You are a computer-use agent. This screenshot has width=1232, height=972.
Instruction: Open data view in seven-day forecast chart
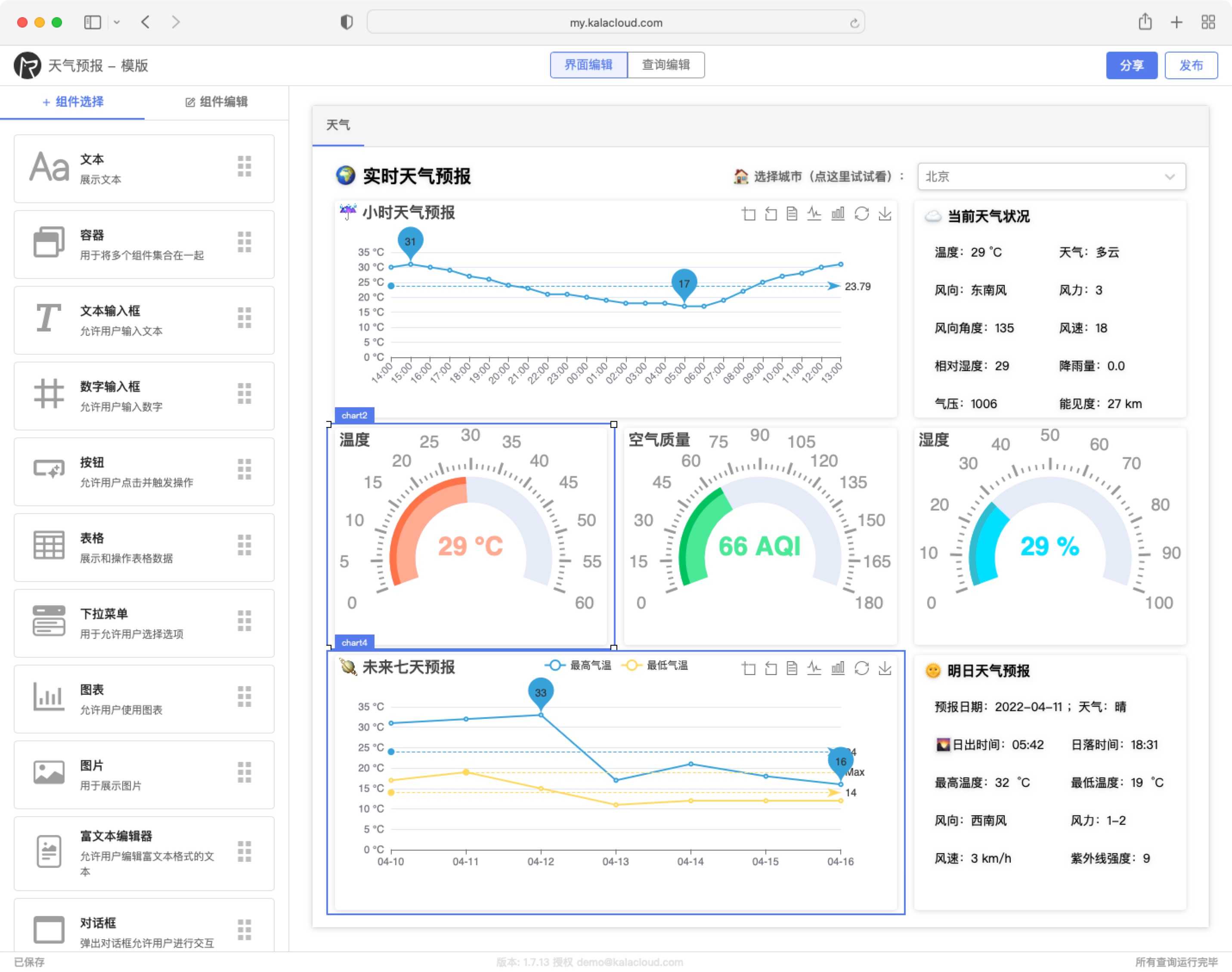792,668
